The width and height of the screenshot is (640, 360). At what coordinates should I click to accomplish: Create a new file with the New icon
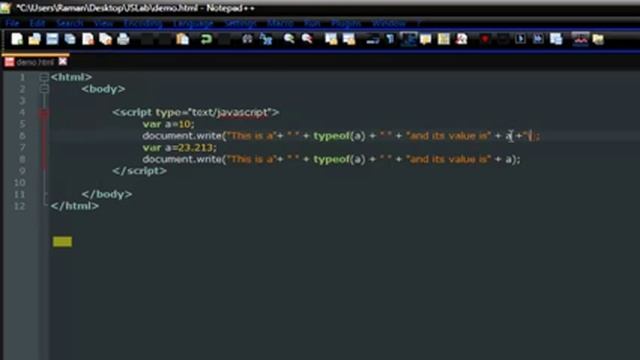(17, 39)
